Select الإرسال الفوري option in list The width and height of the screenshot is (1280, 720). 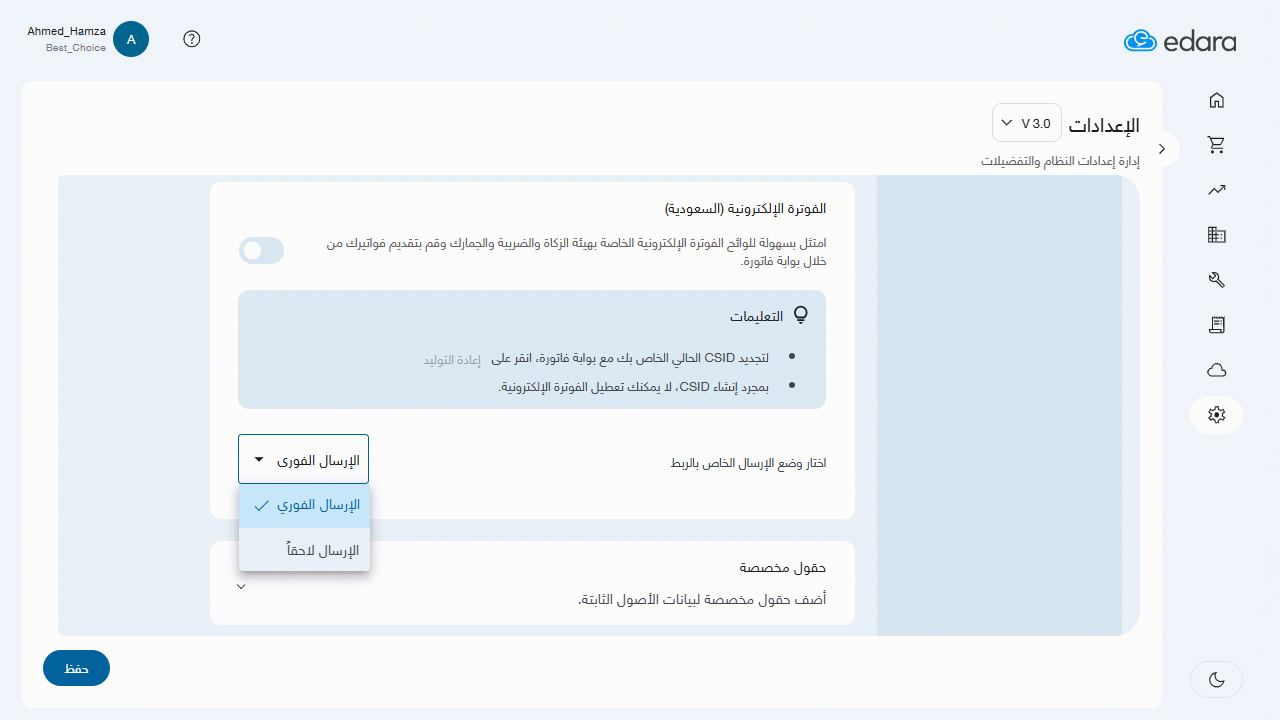(305, 506)
